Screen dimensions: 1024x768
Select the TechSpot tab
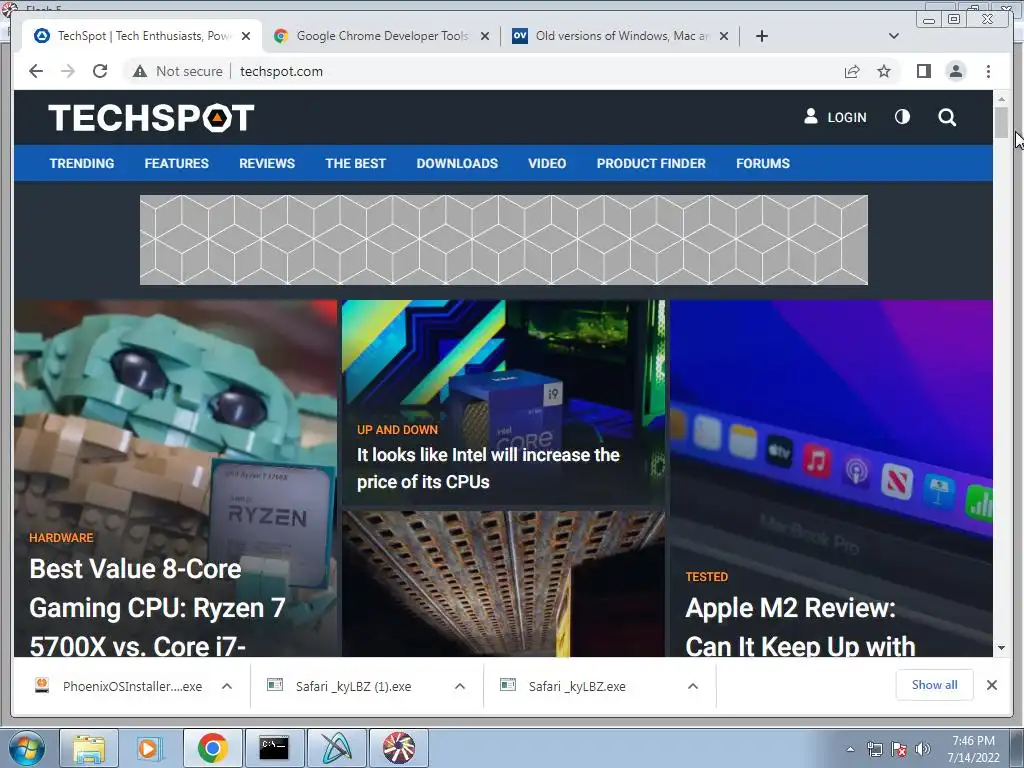tap(142, 36)
